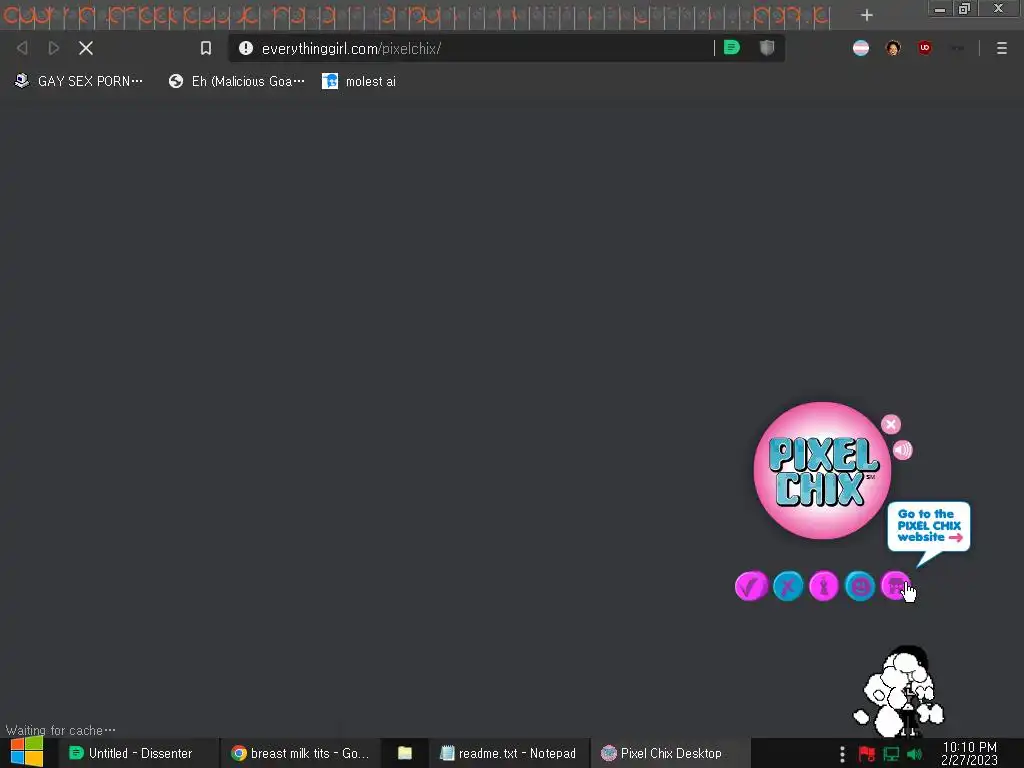Click the black and white poodle character
Image resolution: width=1024 pixels, height=768 pixels.
899,692
